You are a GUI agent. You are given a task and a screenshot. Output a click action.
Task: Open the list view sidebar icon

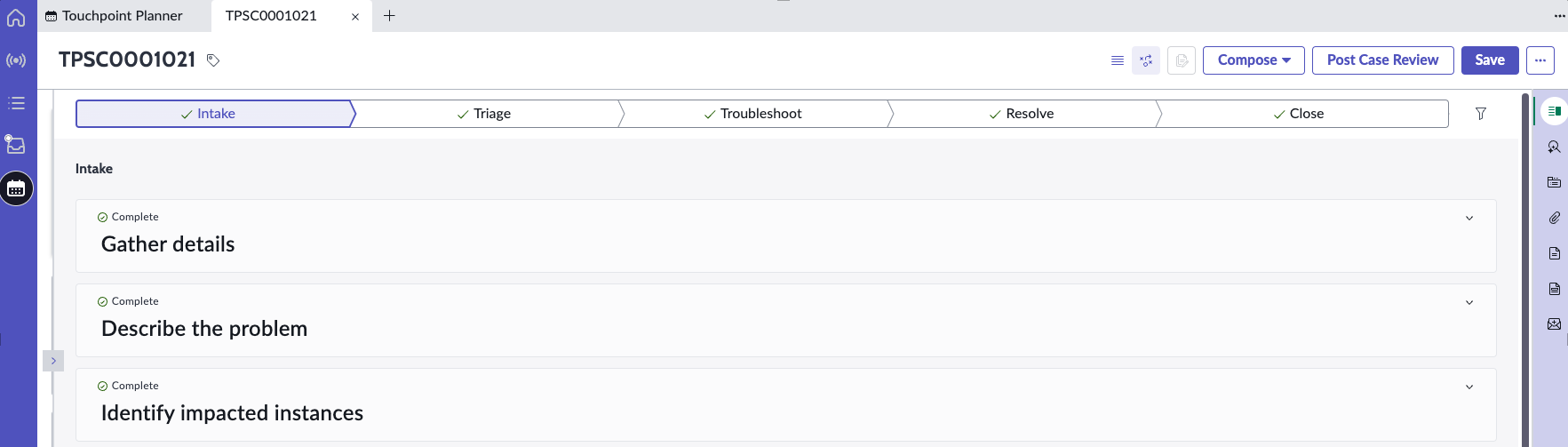(x=16, y=103)
